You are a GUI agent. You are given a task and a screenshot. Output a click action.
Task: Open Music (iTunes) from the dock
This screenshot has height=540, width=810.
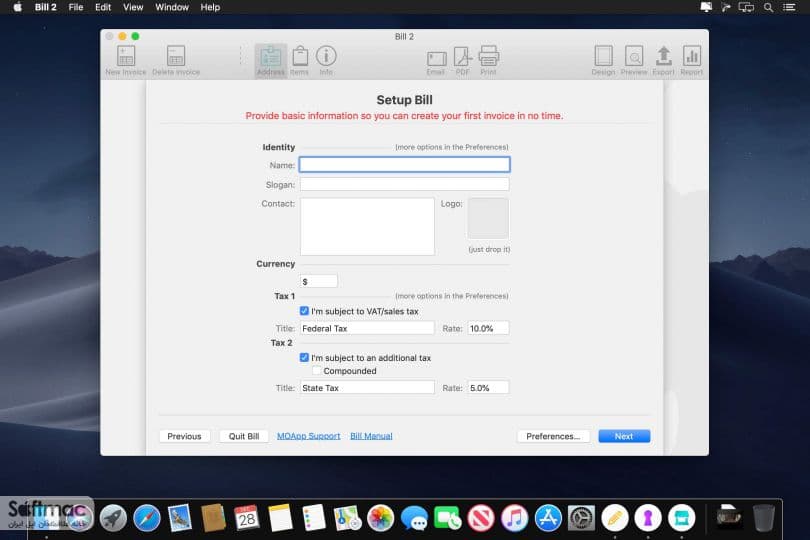point(515,518)
